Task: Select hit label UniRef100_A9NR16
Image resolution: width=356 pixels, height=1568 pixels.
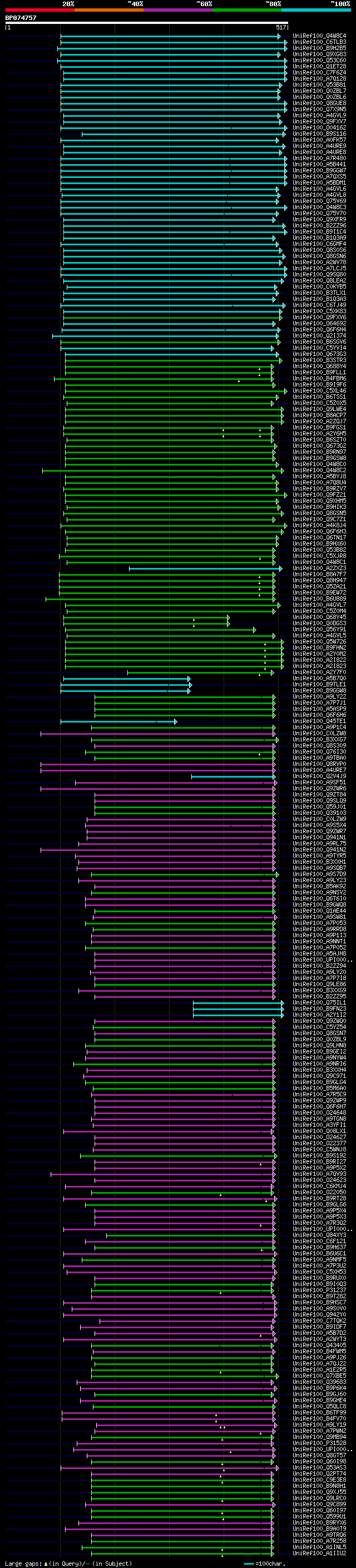Action: [319, 1064]
